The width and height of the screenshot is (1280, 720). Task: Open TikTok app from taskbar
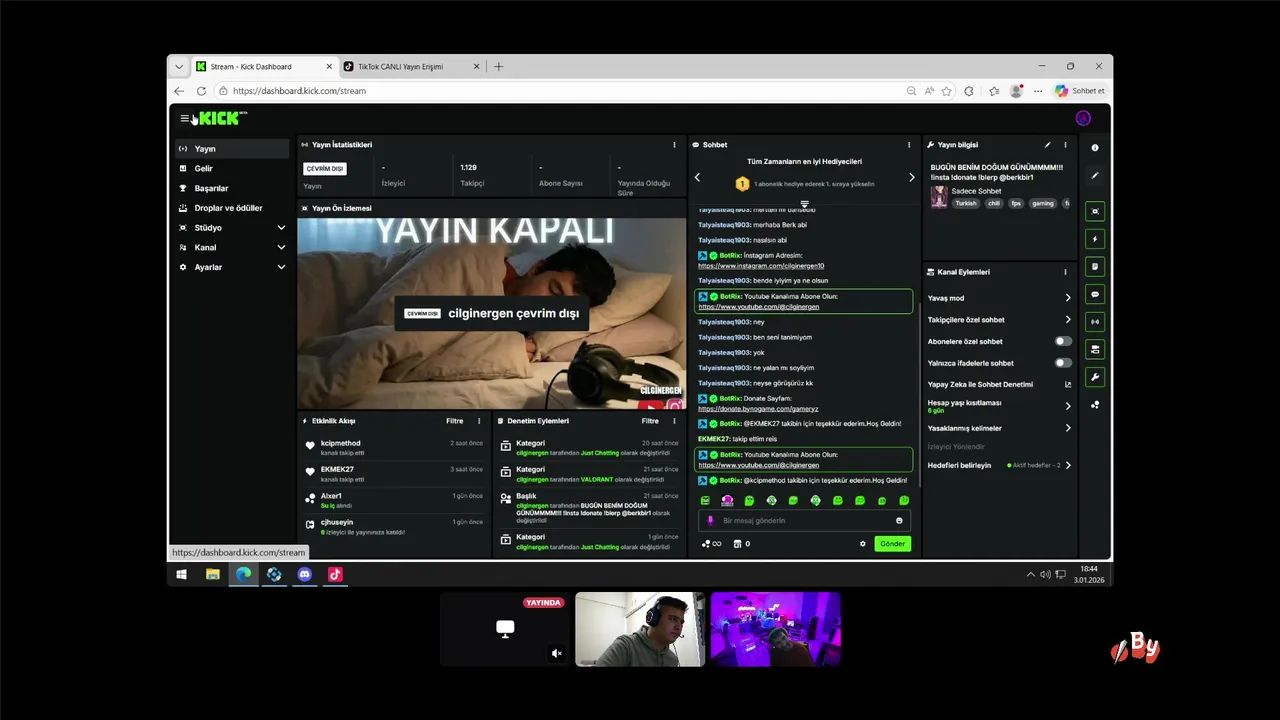click(335, 574)
